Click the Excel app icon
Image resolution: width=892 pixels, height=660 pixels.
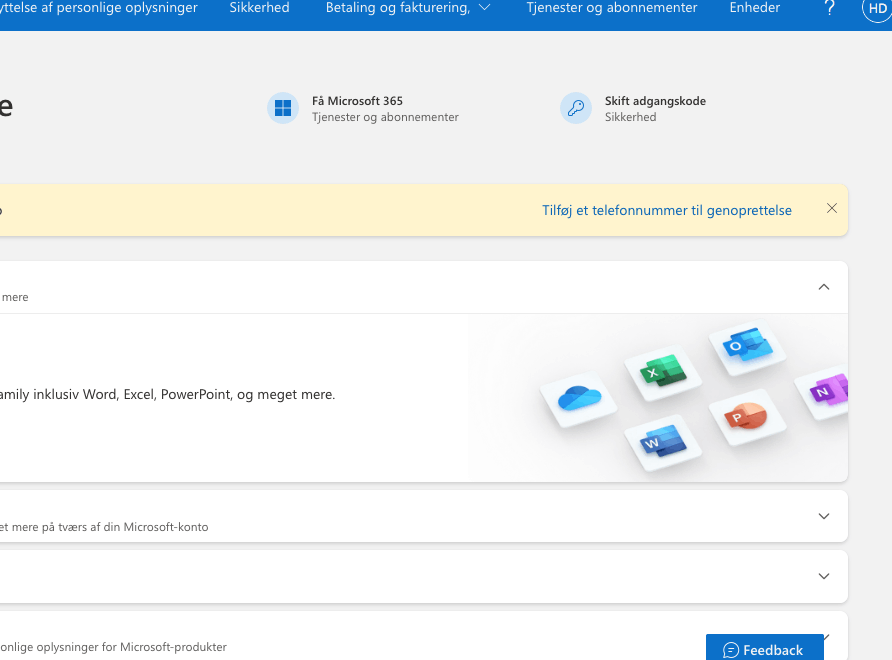[663, 370]
